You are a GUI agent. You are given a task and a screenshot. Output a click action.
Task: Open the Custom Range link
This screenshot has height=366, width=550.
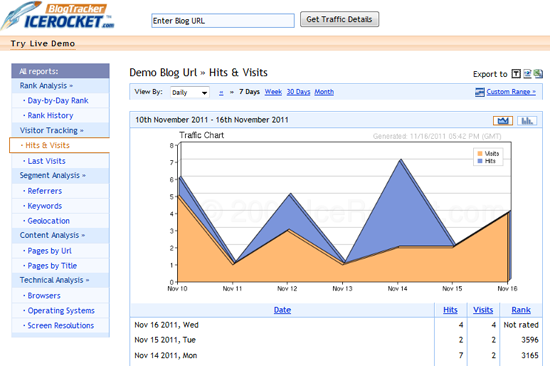tap(511, 92)
